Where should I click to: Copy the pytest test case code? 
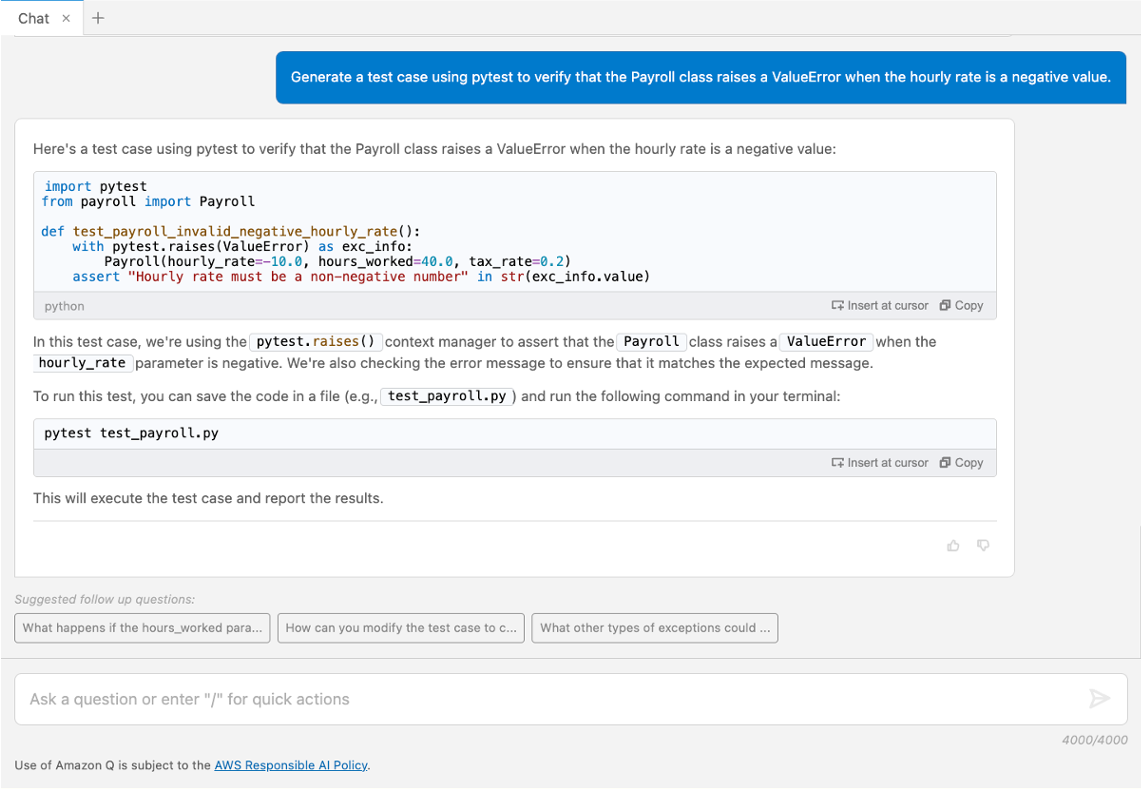coord(960,305)
